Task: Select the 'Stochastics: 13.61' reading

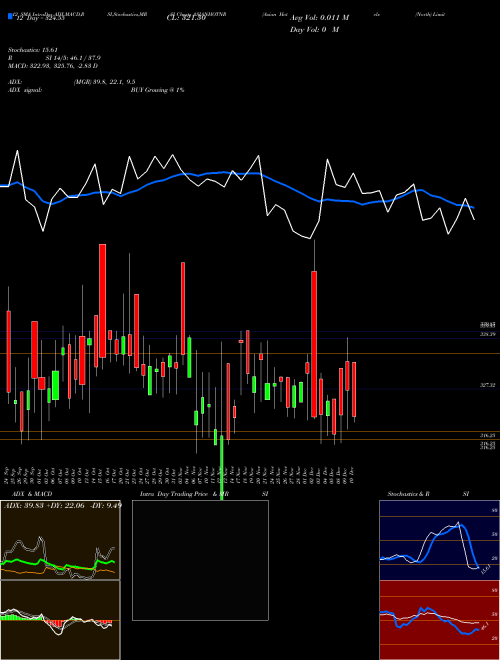Action: pyautogui.click(x=32, y=50)
